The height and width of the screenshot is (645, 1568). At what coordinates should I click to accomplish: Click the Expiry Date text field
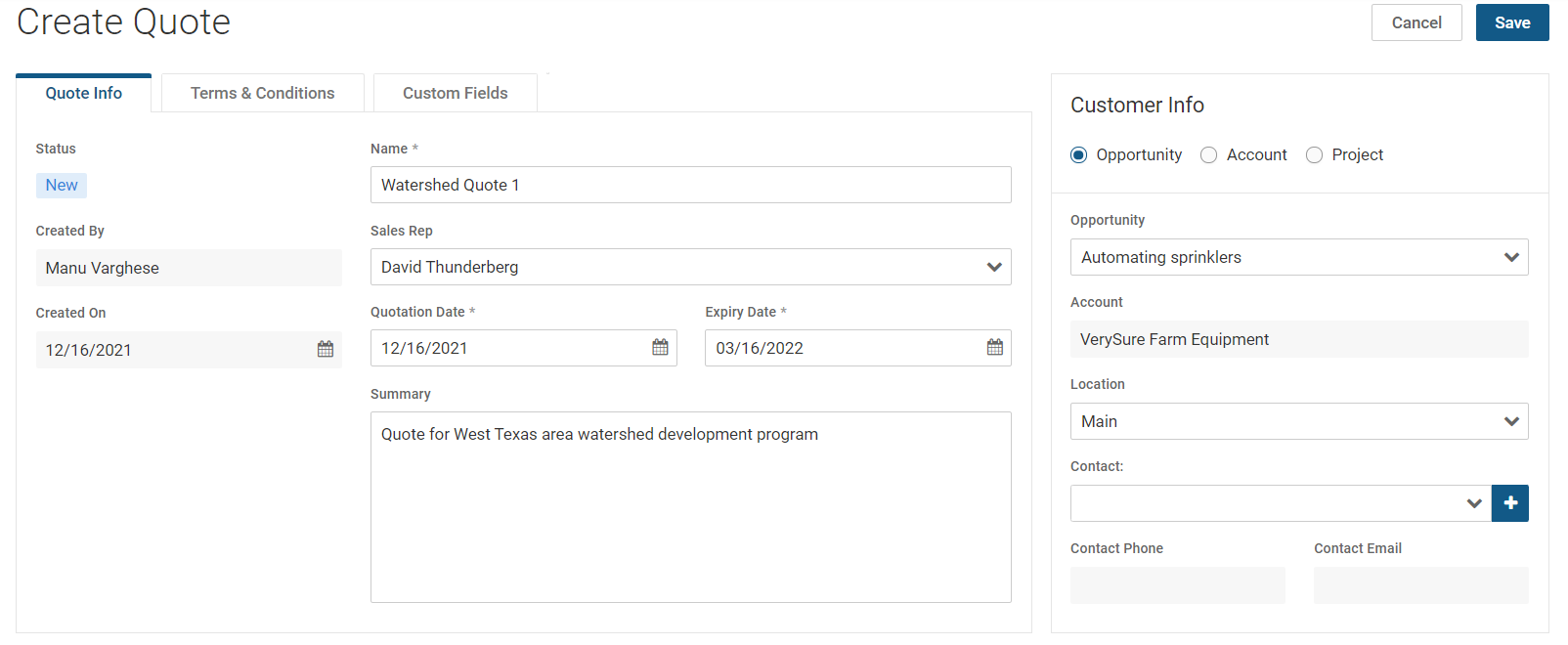(841, 348)
